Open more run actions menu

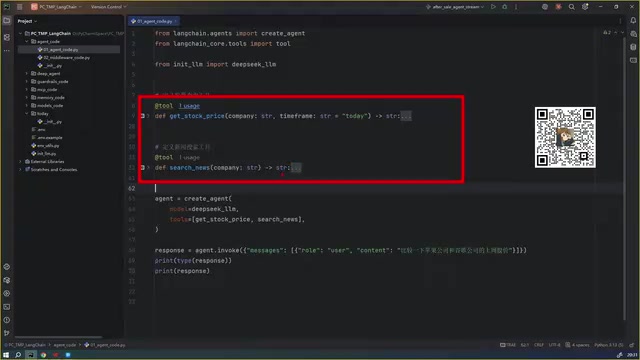[x=516, y=7]
